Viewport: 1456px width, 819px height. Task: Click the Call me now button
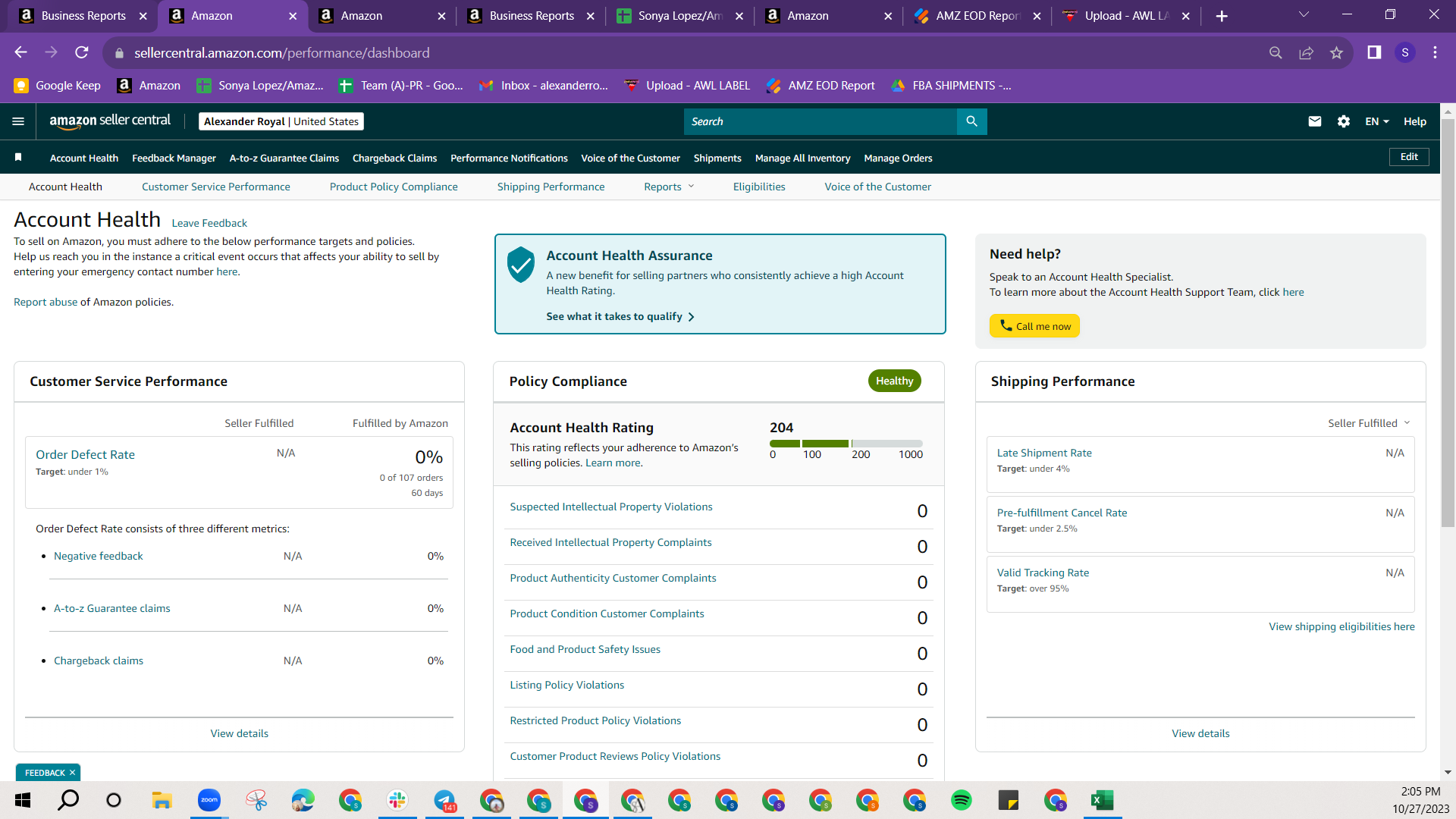coord(1034,326)
